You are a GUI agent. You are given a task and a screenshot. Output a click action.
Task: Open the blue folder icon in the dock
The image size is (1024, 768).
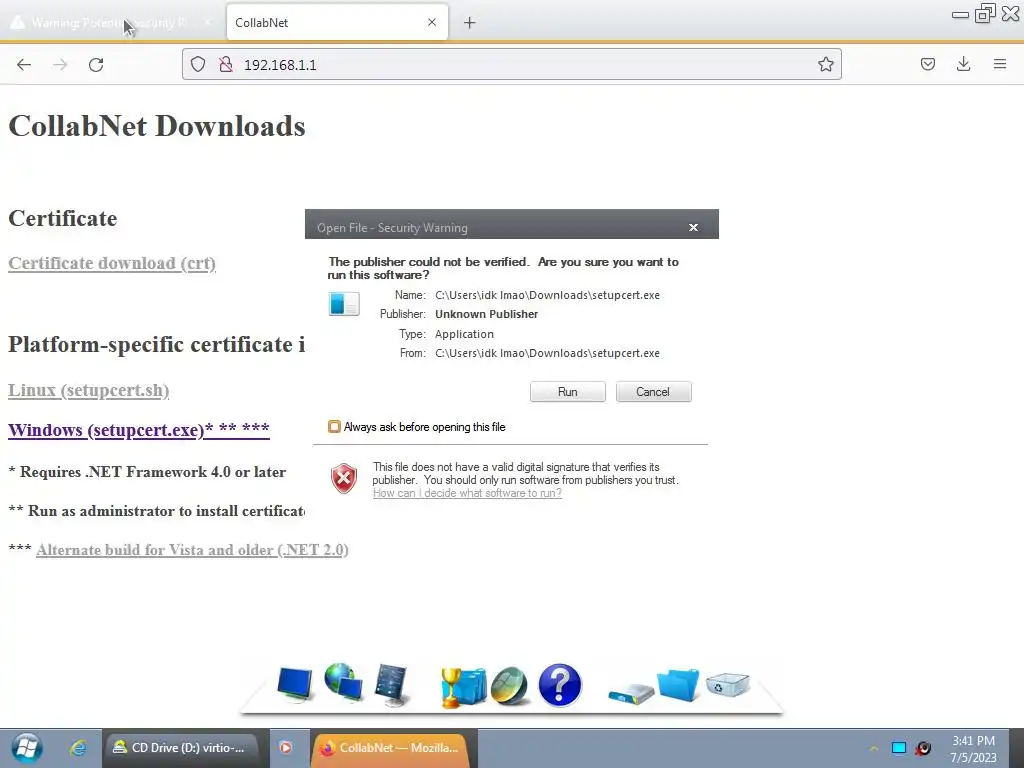point(678,684)
